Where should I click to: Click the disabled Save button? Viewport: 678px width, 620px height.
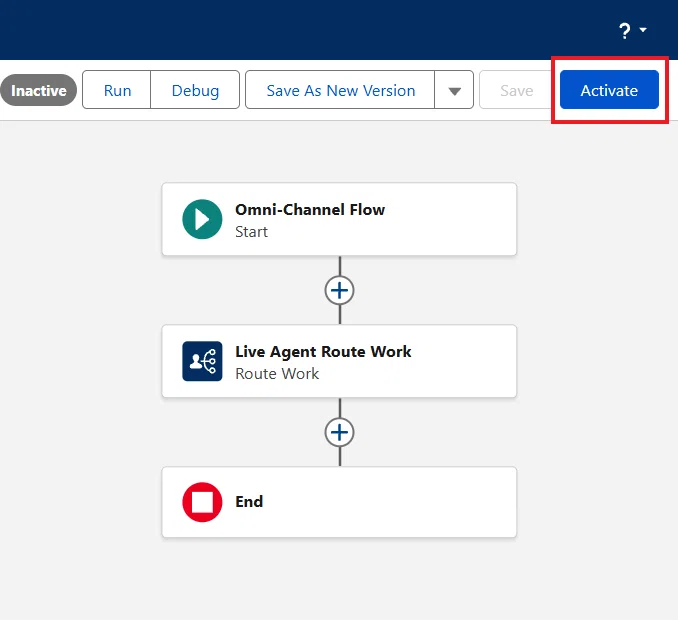tap(516, 90)
